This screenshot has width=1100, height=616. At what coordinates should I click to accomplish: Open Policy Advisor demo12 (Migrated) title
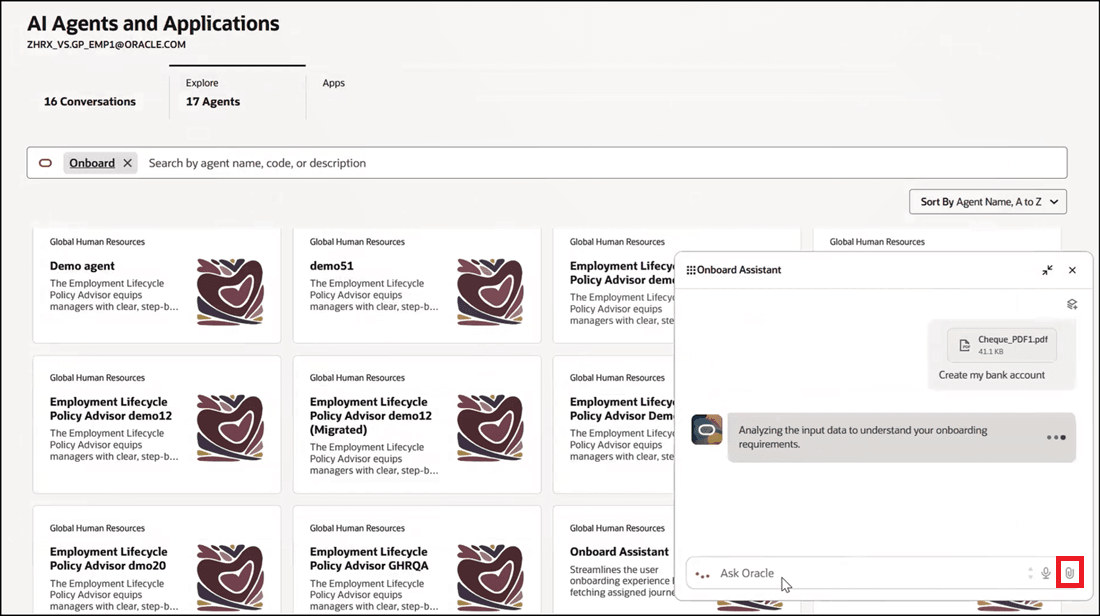click(x=370, y=416)
